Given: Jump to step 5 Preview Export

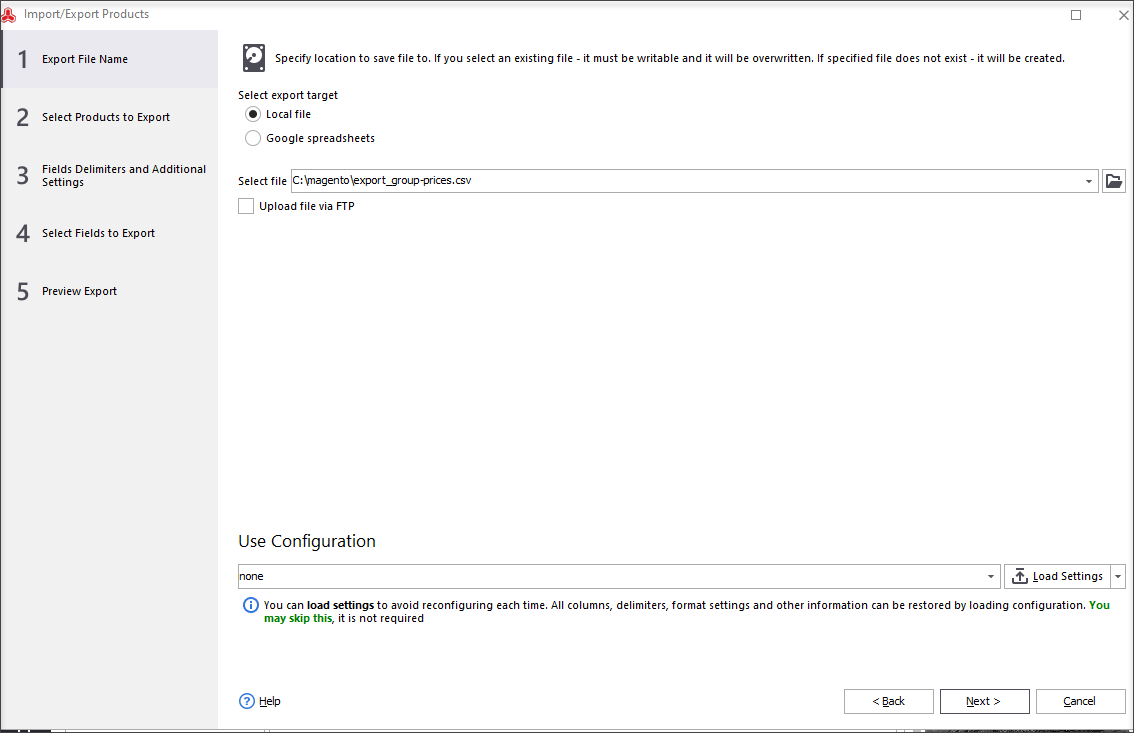Looking at the screenshot, I should 109,291.
